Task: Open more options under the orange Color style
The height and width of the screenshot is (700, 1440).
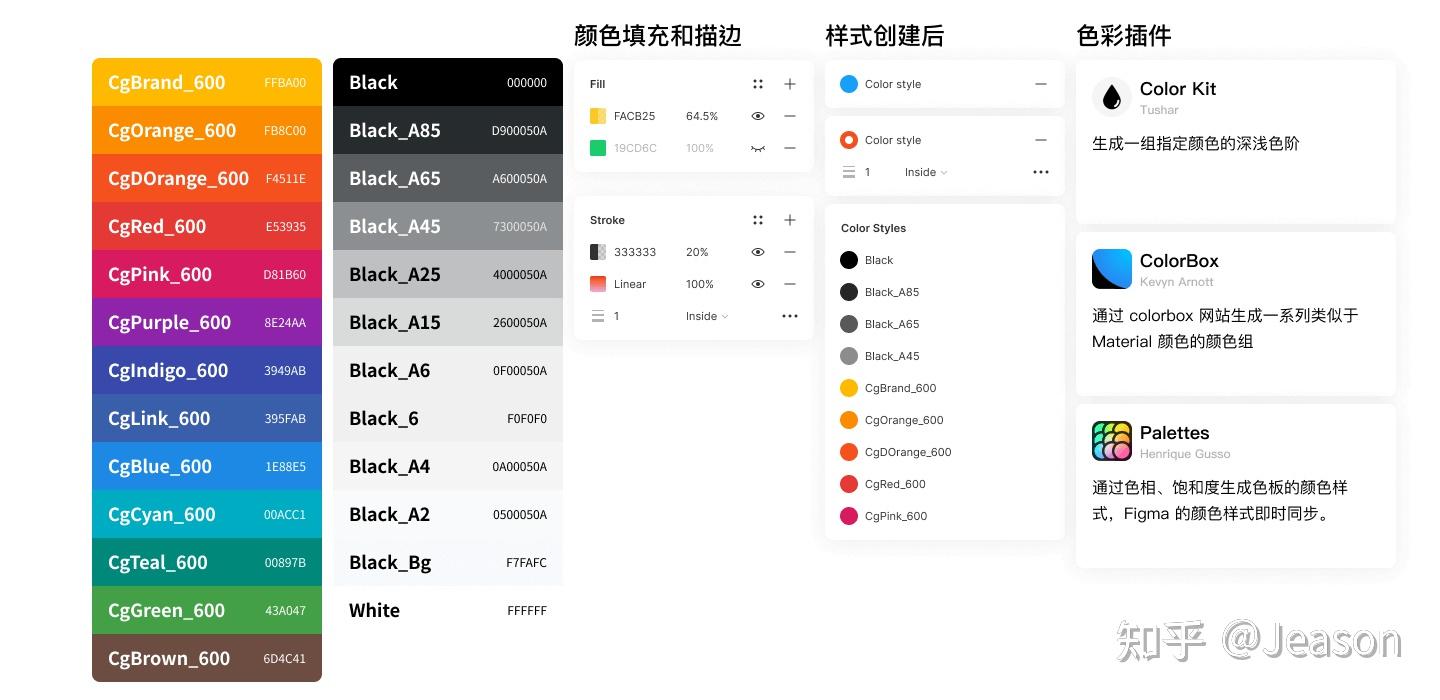Action: pos(1041,172)
